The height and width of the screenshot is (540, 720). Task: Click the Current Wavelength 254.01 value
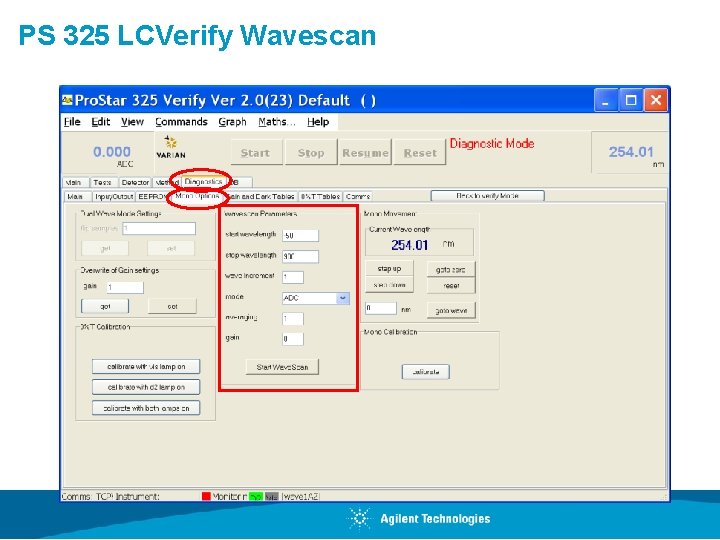[410, 245]
